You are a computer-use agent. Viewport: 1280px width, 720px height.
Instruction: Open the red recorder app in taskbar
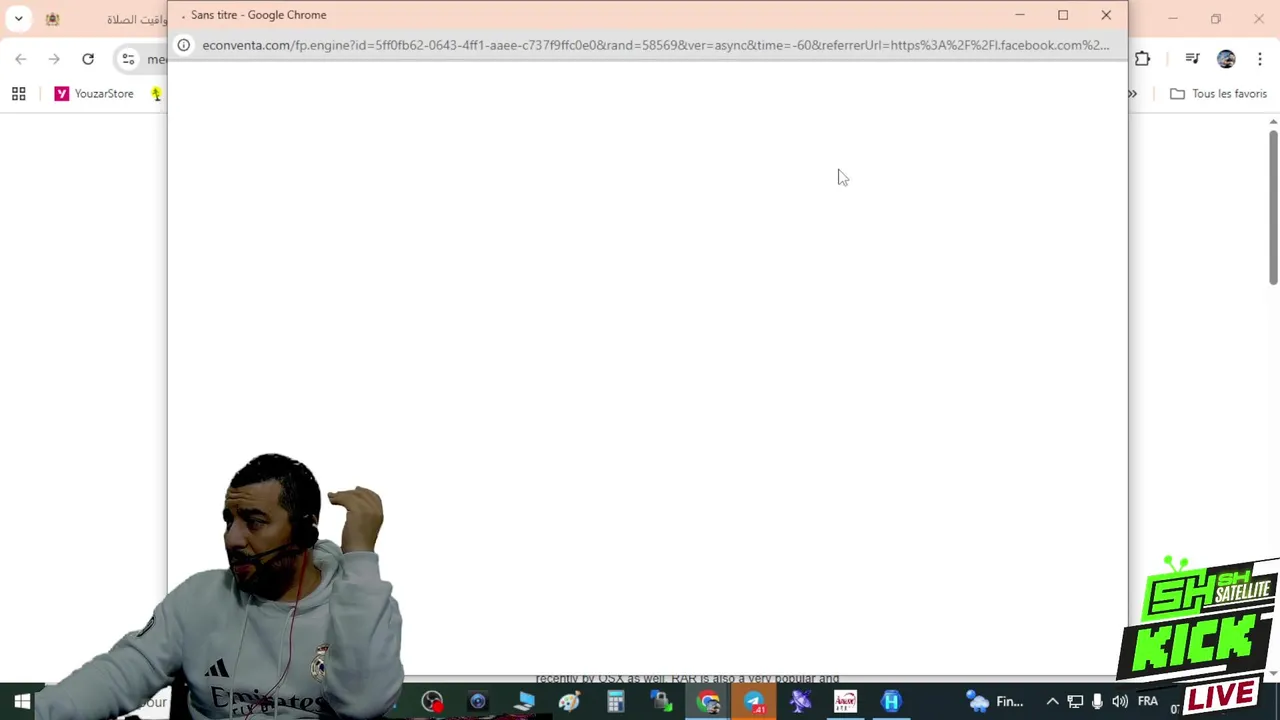[432, 702]
